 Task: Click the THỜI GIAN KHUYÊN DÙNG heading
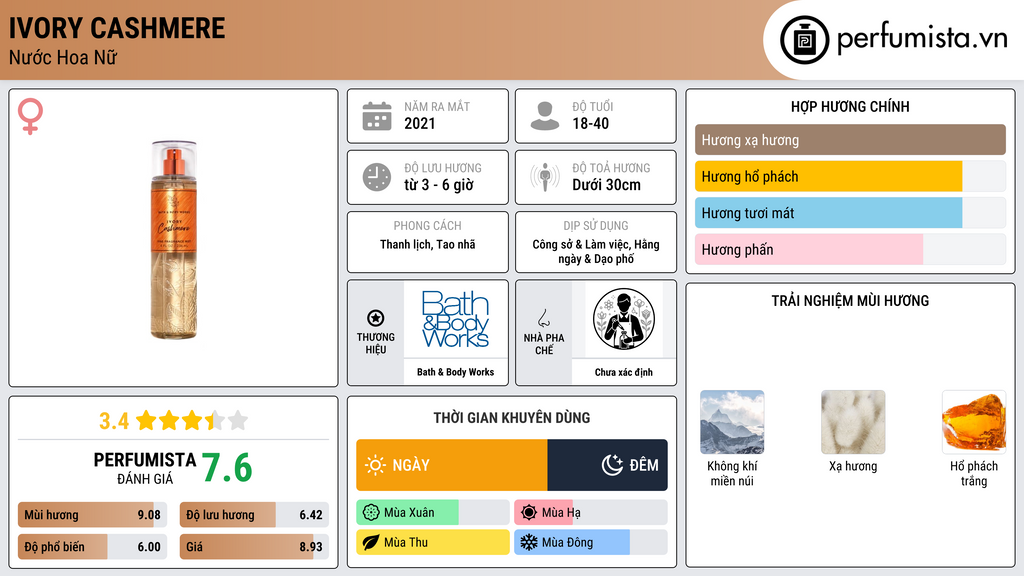[x=511, y=418]
